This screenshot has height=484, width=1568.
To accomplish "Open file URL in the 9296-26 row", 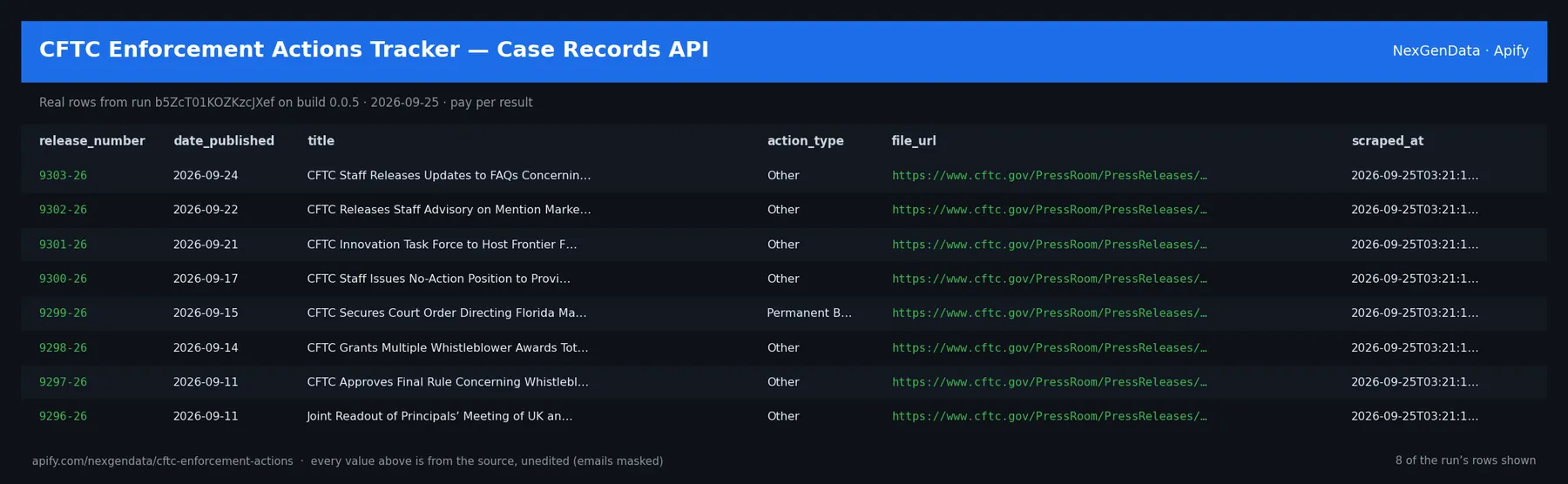I will [x=1049, y=416].
